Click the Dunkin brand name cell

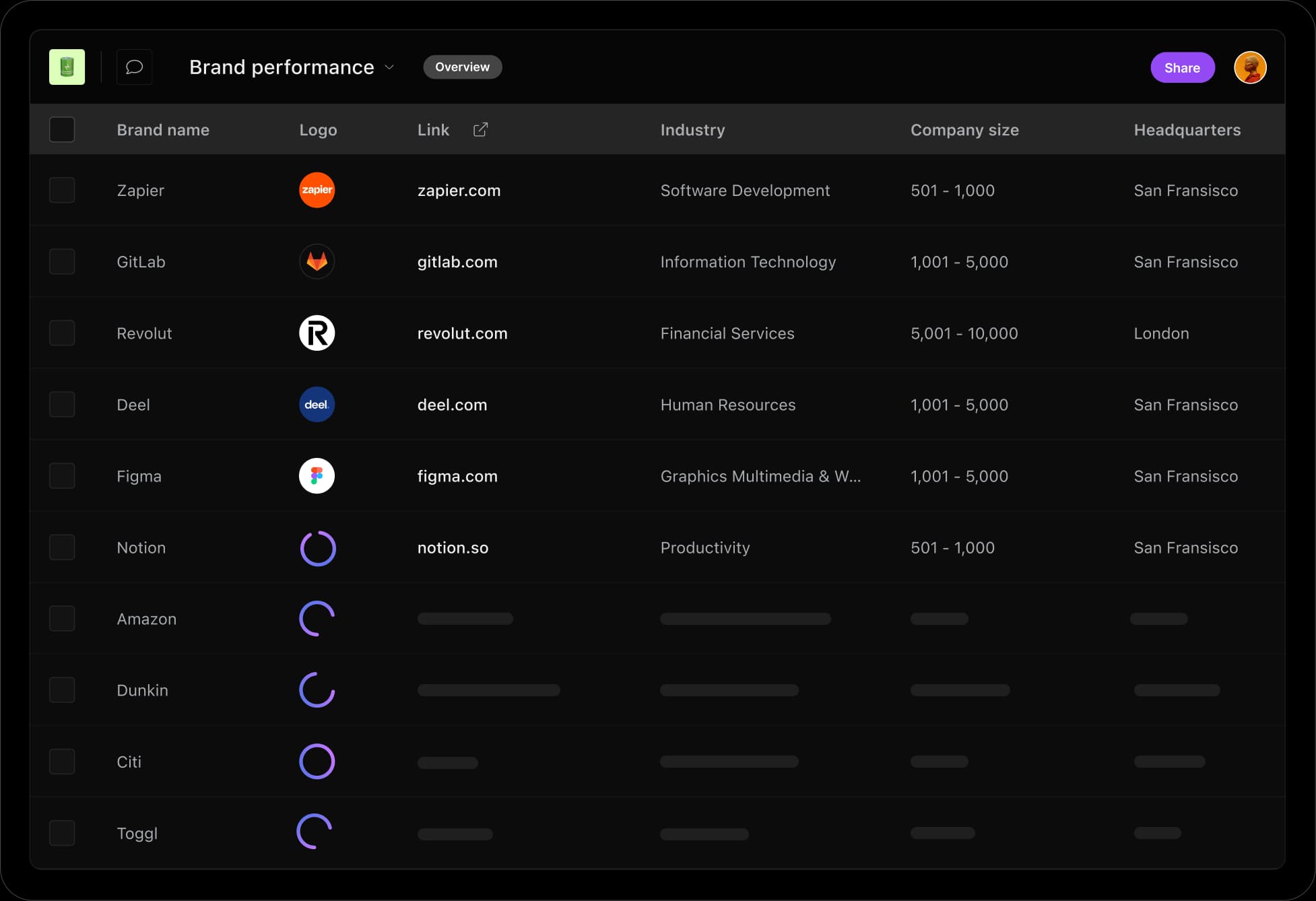(142, 690)
